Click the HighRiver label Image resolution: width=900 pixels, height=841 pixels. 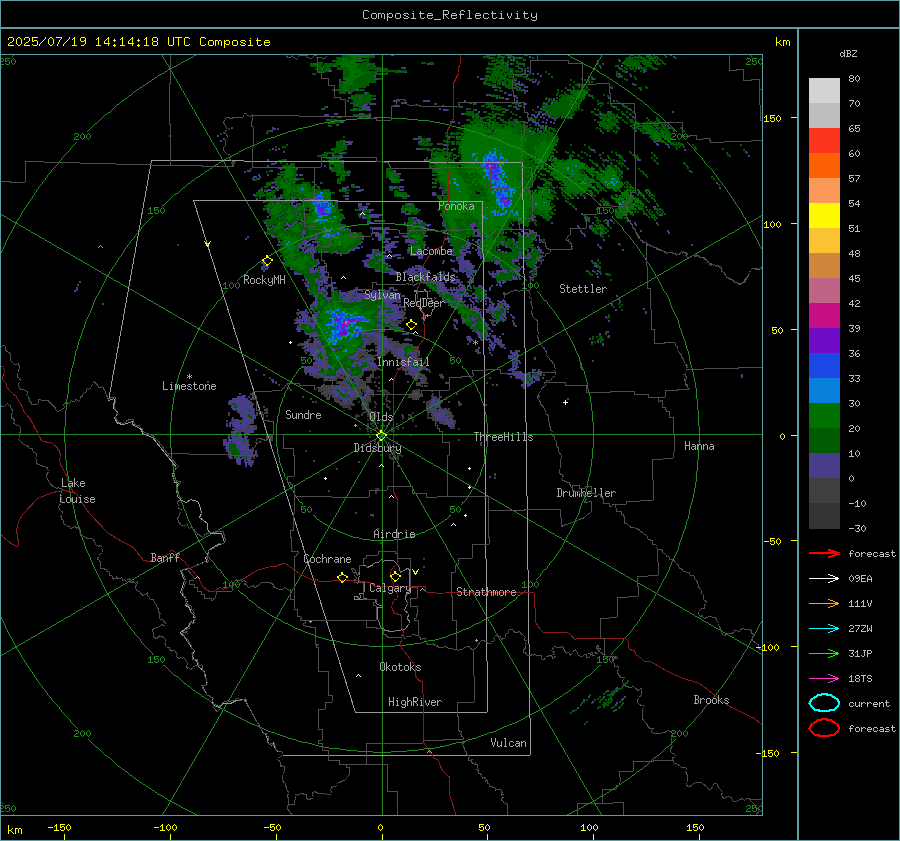(415, 702)
